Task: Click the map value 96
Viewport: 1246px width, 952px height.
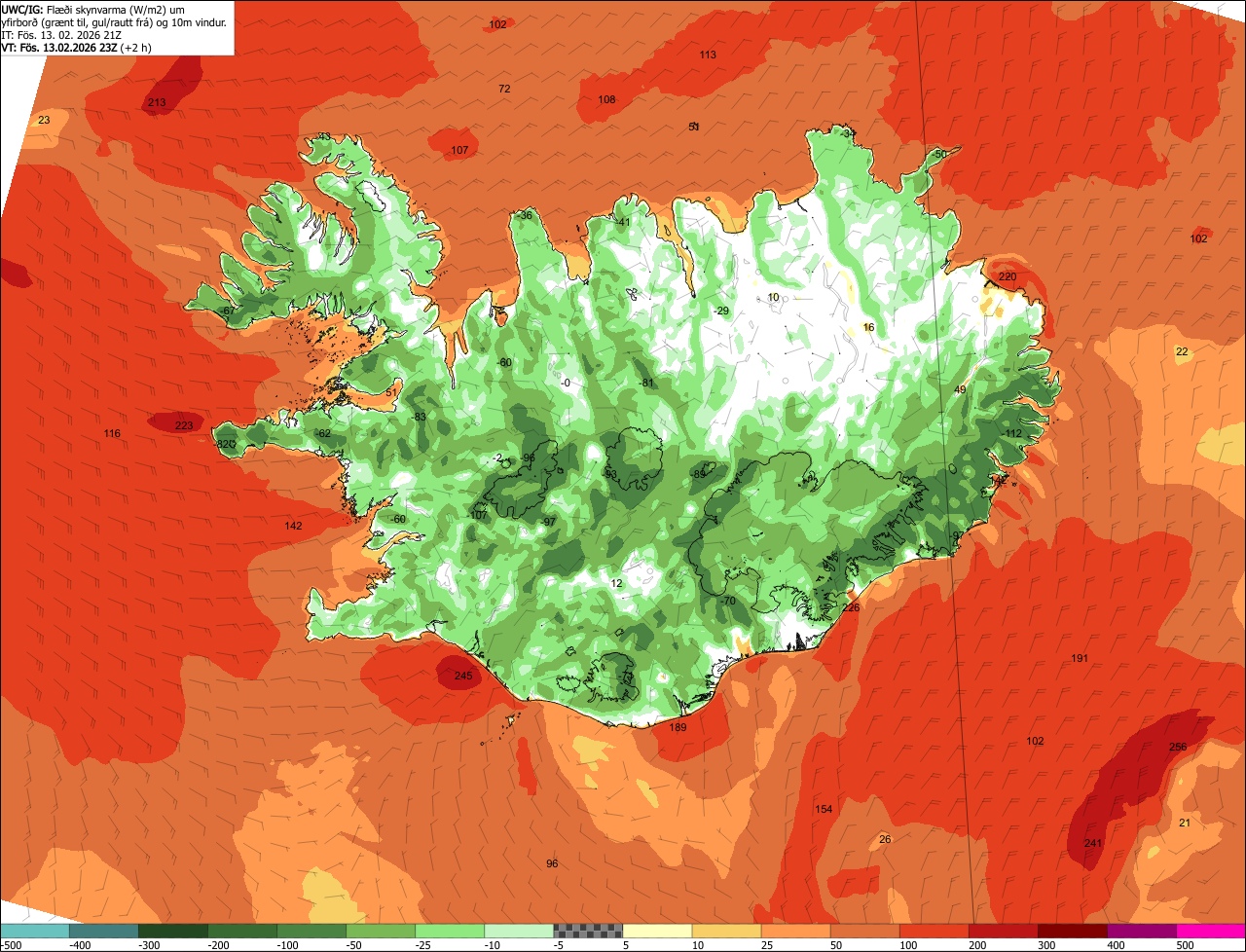Action: [552, 863]
